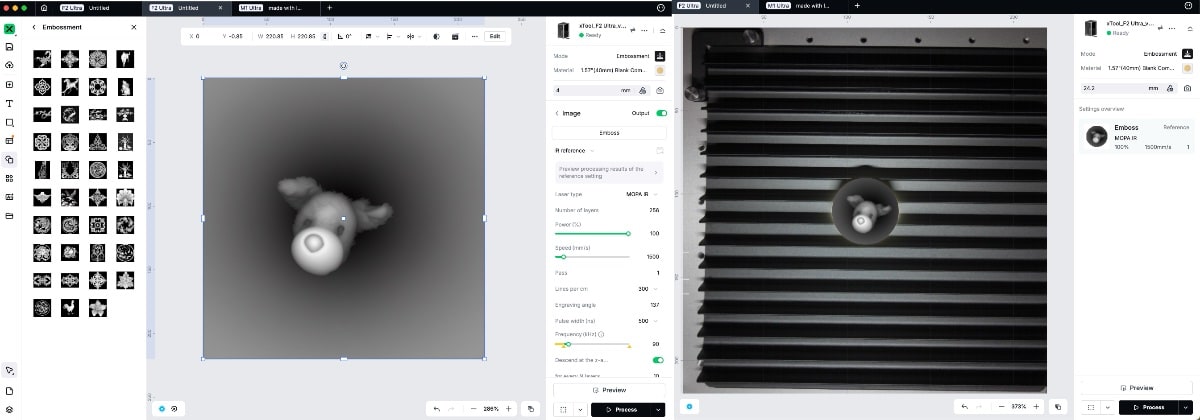Click the camera icon in left device panel
The height and width of the screenshot is (420, 1200).
click(x=659, y=89)
